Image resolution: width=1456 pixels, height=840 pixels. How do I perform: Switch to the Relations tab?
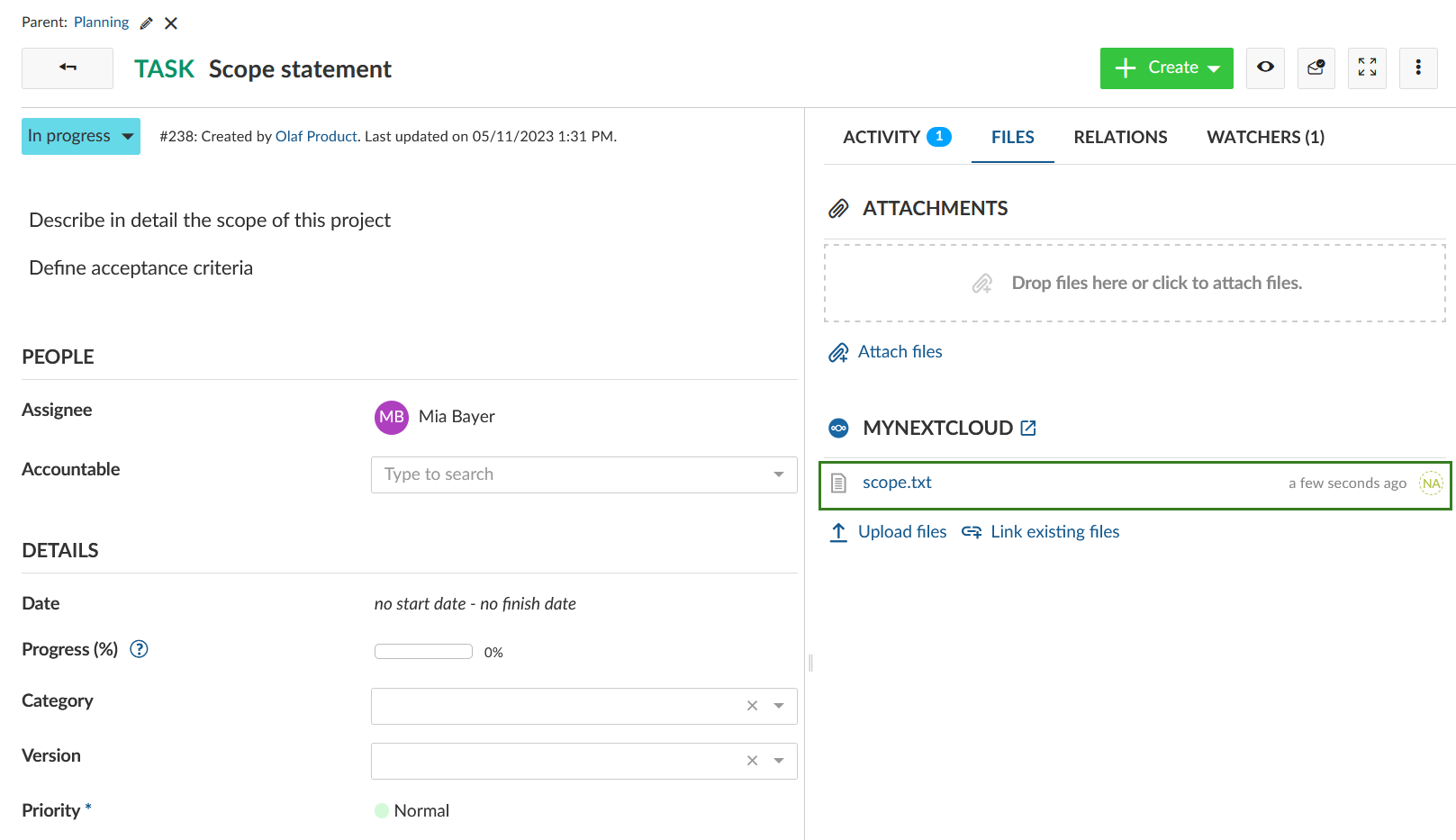(x=1120, y=137)
